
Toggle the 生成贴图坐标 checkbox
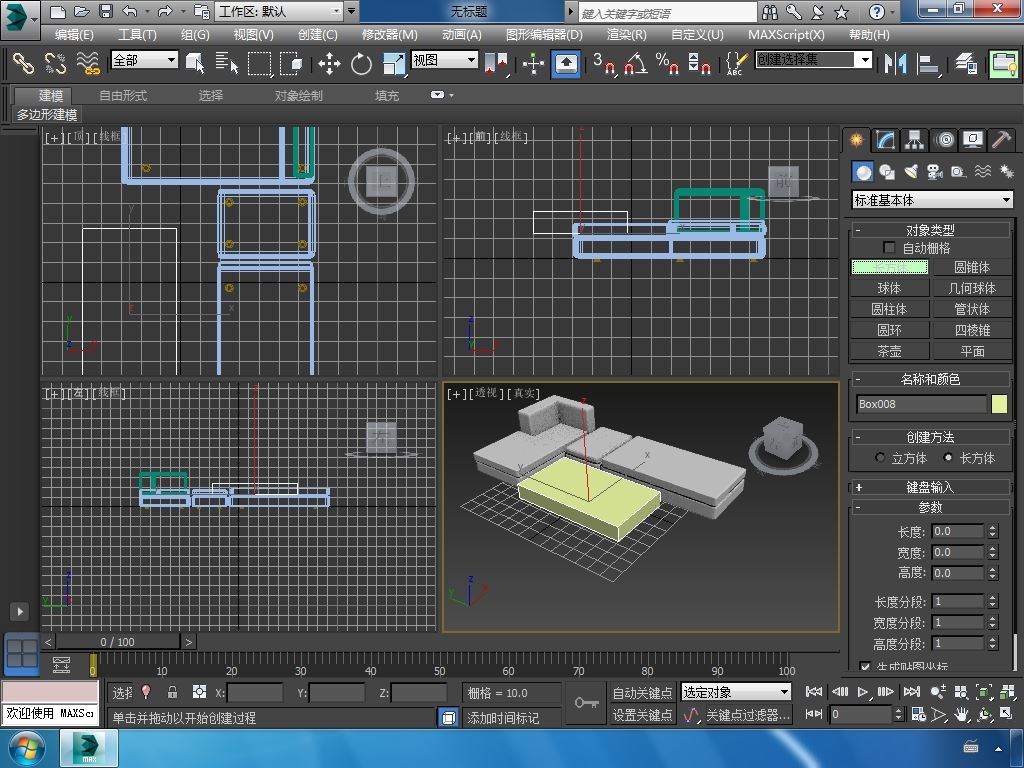pyautogui.click(x=865, y=666)
